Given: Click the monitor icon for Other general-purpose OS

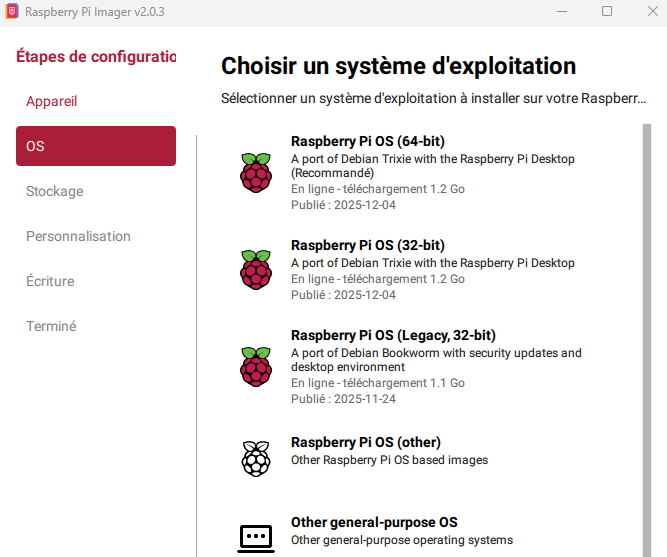Looking at the screenshot, I should 256,536.
